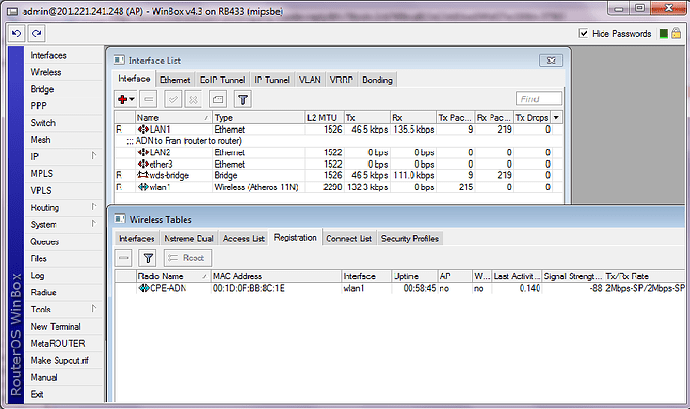
Task: Click the wds-bridge interface icon
Action: [143, 175]
